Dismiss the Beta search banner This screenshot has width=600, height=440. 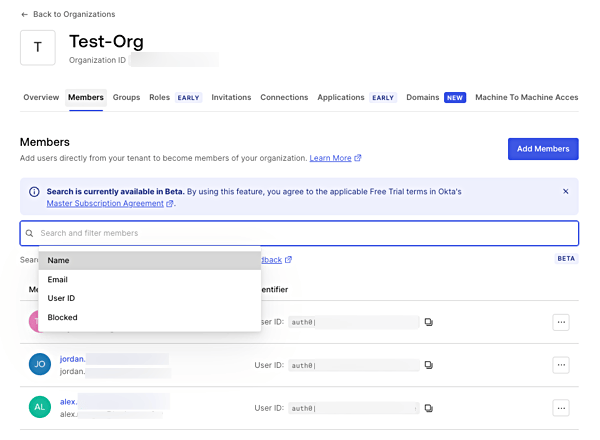coord(566,191)
